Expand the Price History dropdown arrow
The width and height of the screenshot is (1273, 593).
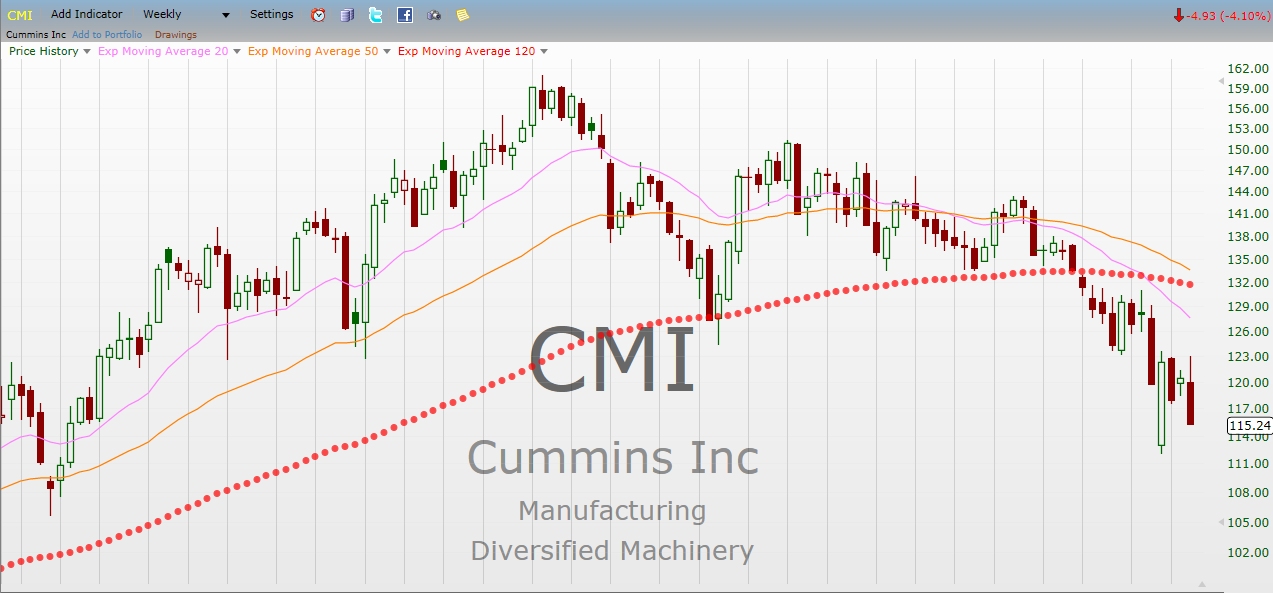(87, 51)
